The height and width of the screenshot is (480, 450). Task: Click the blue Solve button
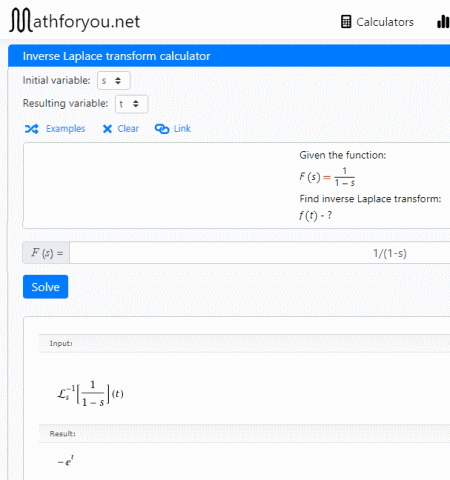coord(45,287)
